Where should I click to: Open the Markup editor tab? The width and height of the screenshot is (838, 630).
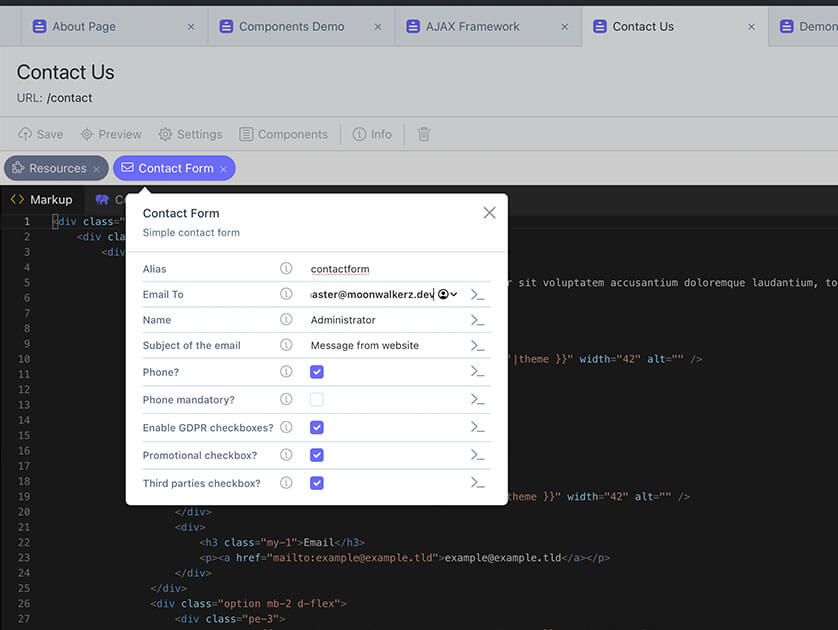(x=42, y=200)
